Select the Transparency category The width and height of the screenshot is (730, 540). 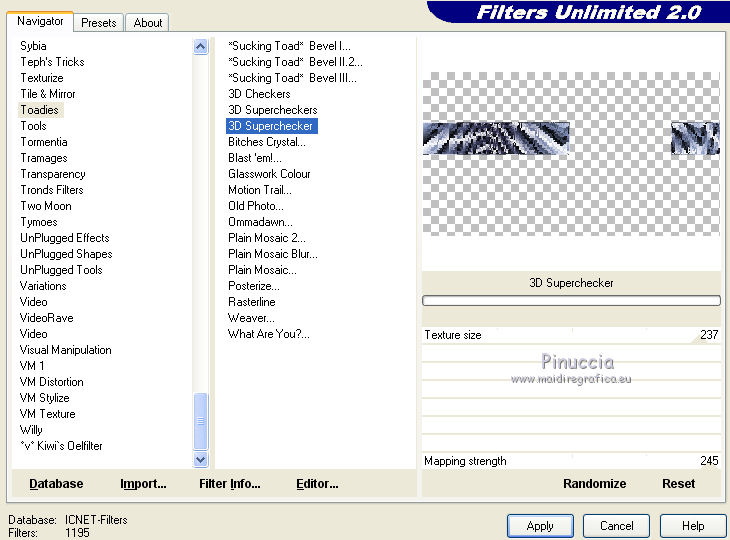(x=53, y=174)
